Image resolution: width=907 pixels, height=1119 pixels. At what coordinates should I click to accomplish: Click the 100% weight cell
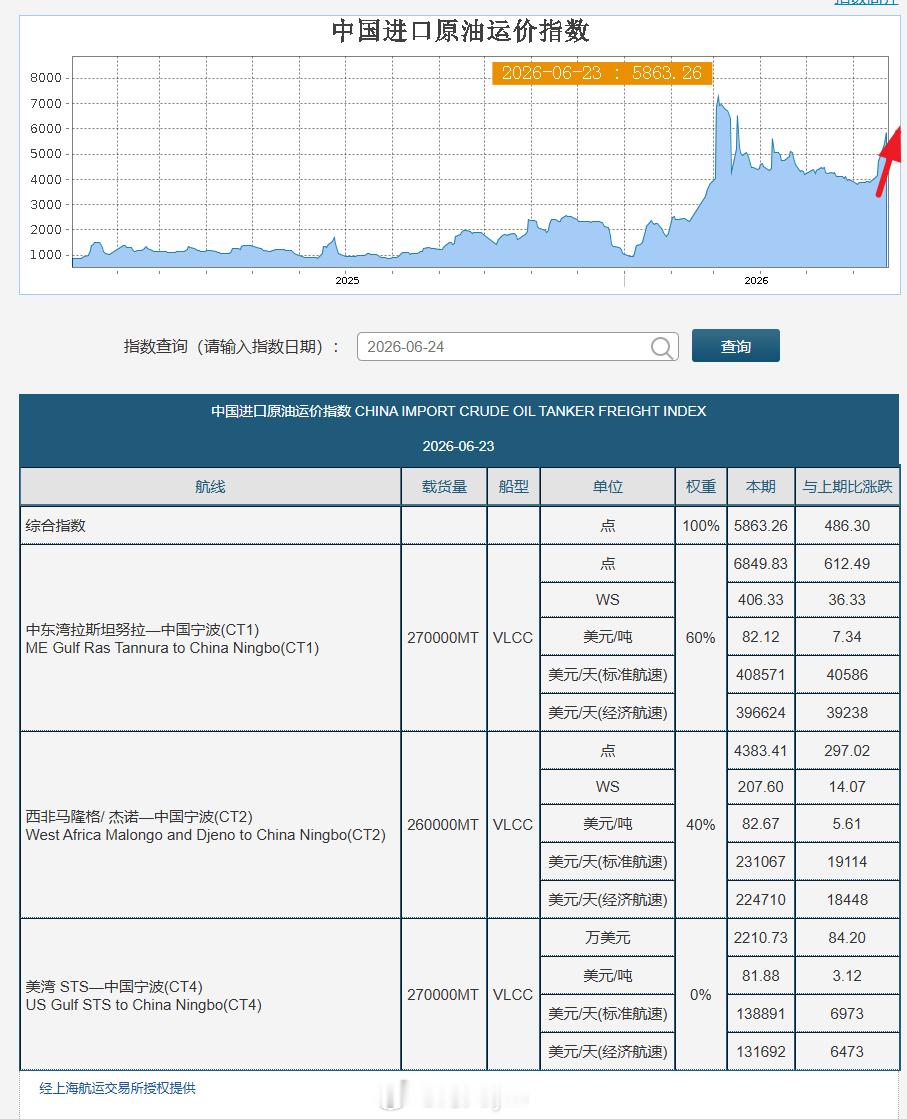coord(701,526)
